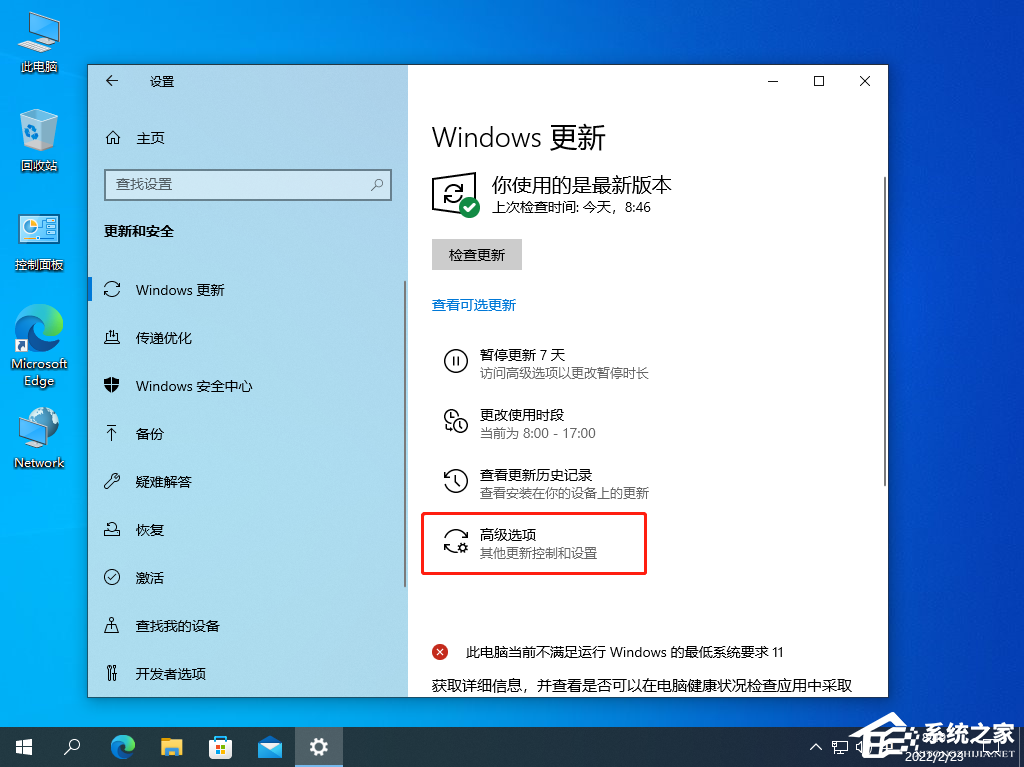Click the 备份 upload-arrow icon

(x=113, y=433)
